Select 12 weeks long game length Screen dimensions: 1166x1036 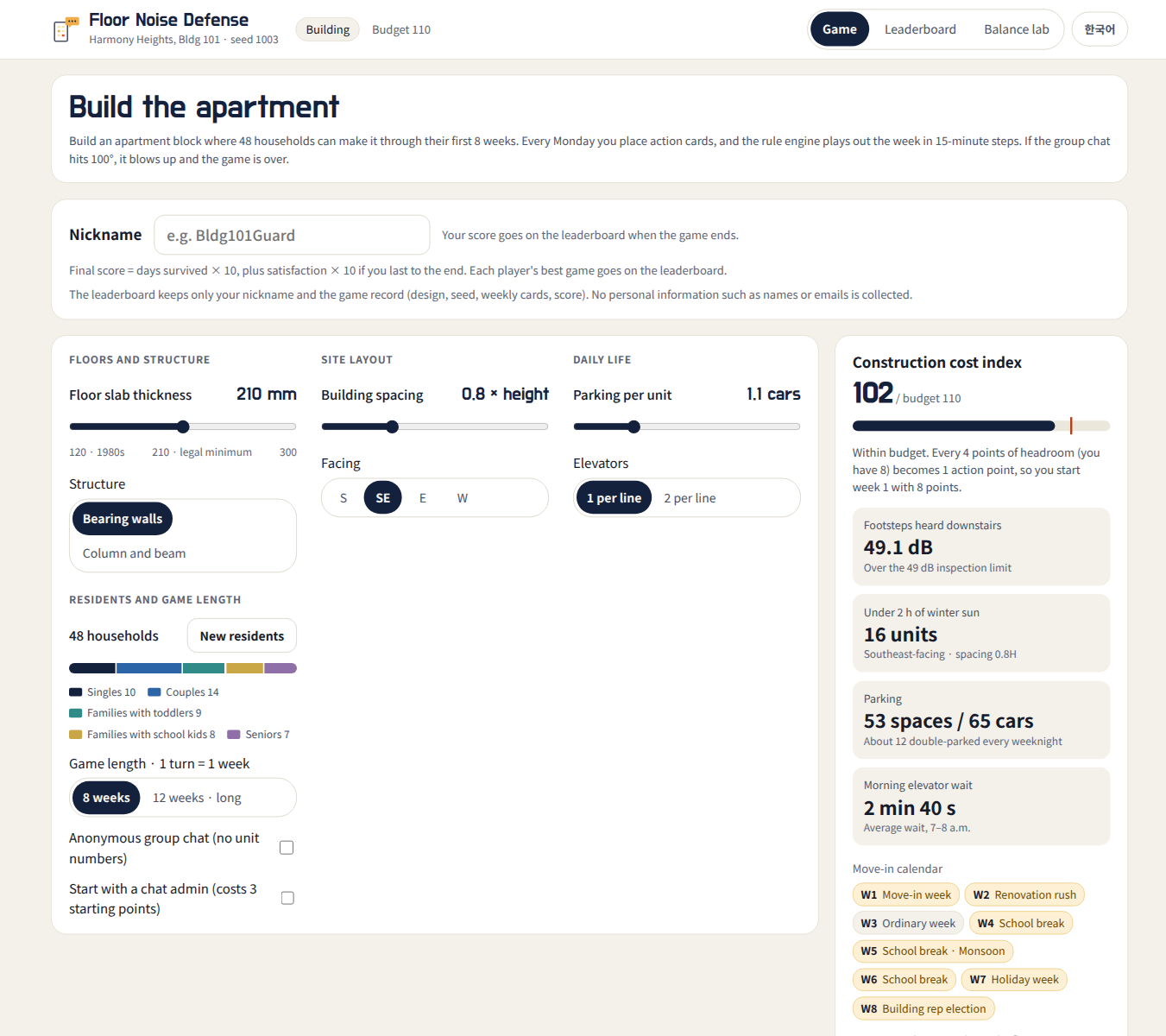(x=197, y=798)
